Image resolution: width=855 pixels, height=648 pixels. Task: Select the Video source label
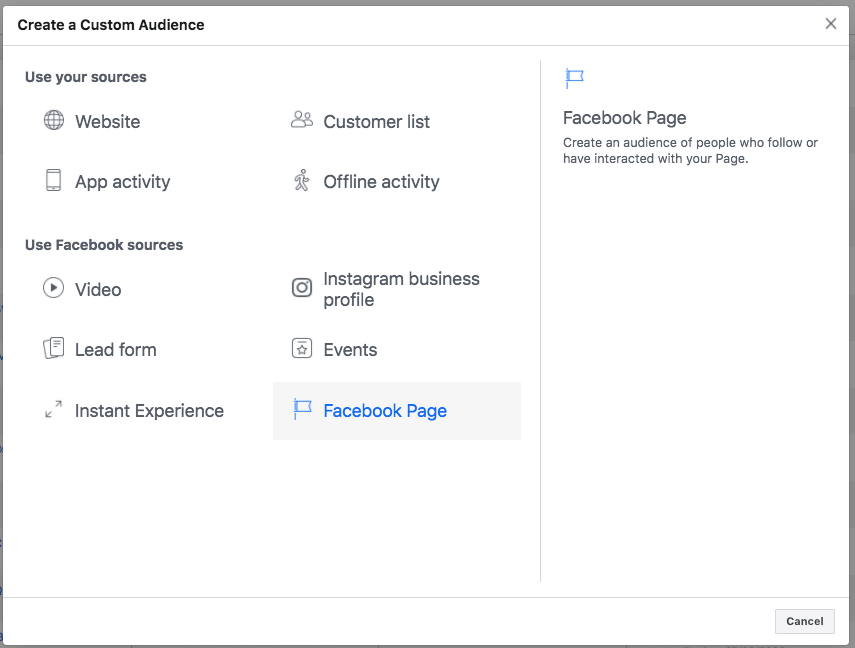pyautogui.click(x=98, y=290)
